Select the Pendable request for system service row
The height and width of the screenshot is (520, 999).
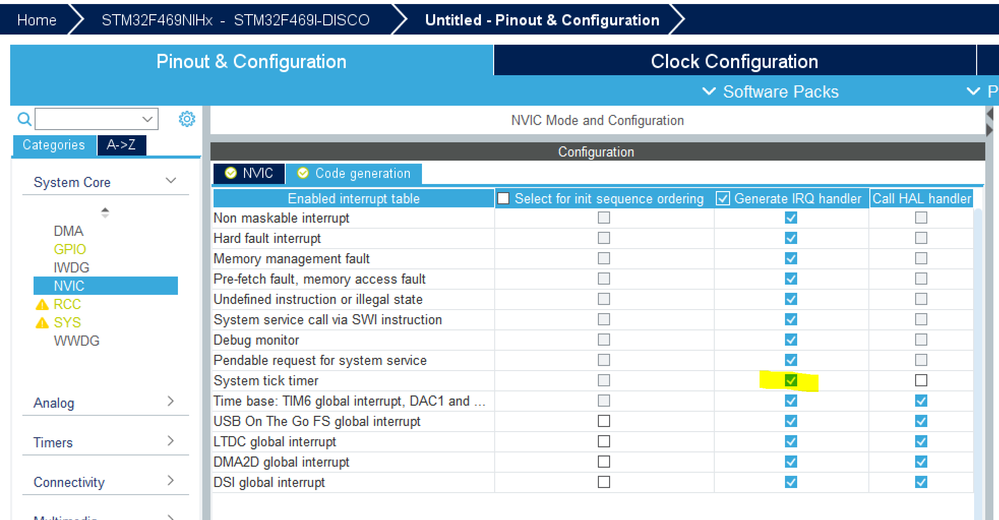(354, 360)
